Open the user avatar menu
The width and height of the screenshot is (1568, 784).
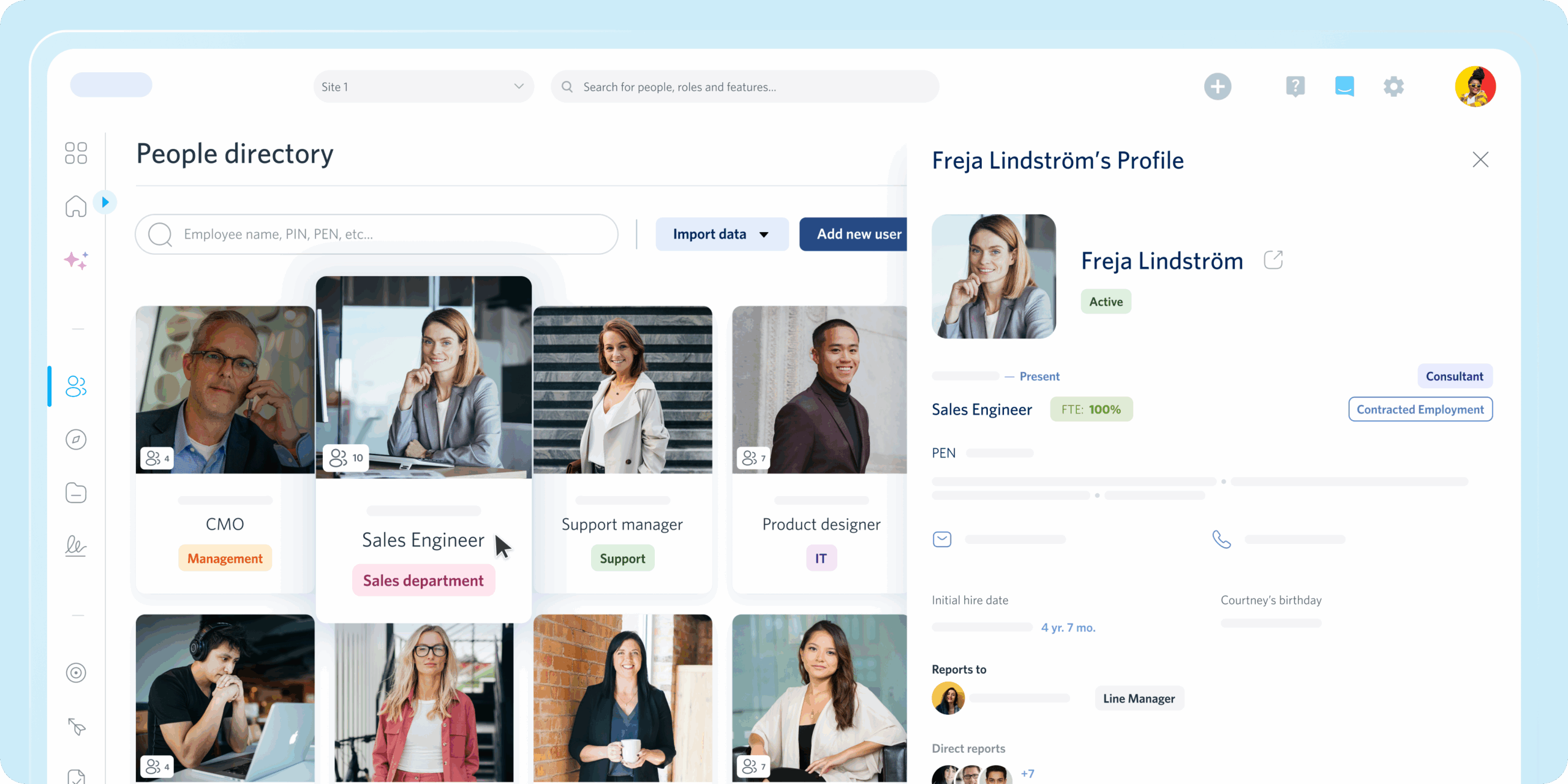pyautogui.click(x=1475, y=86)
